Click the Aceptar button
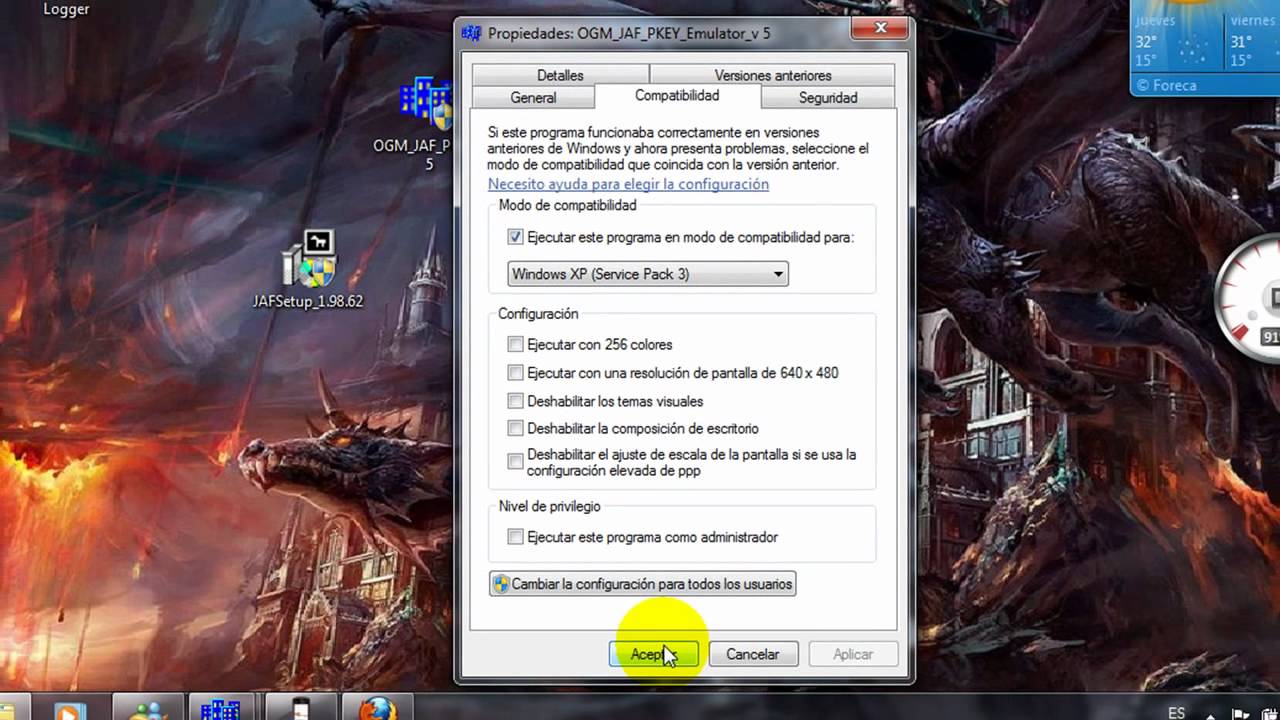The width and height of the screenshot is (1280, 720). tap(653, 654)
